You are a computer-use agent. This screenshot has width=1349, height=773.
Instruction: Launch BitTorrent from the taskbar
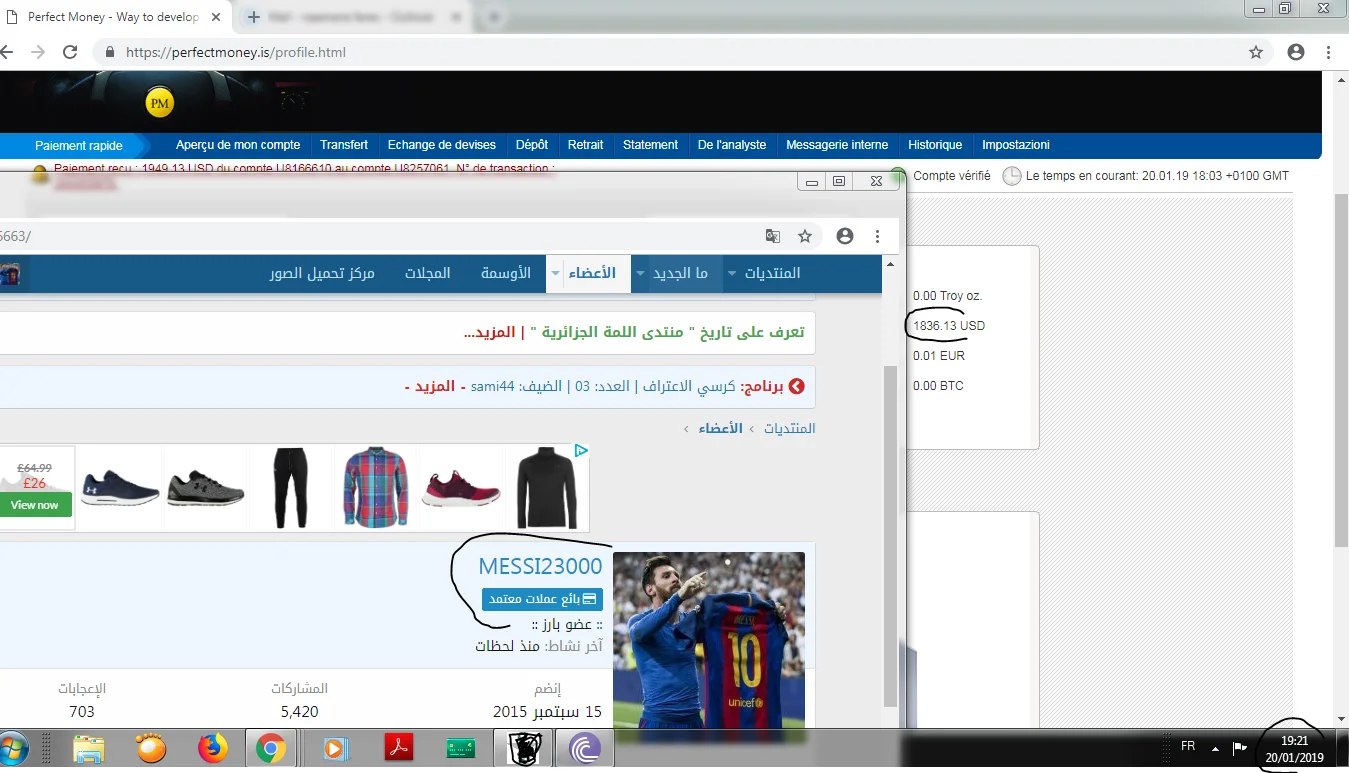click(x=584, y=748)
